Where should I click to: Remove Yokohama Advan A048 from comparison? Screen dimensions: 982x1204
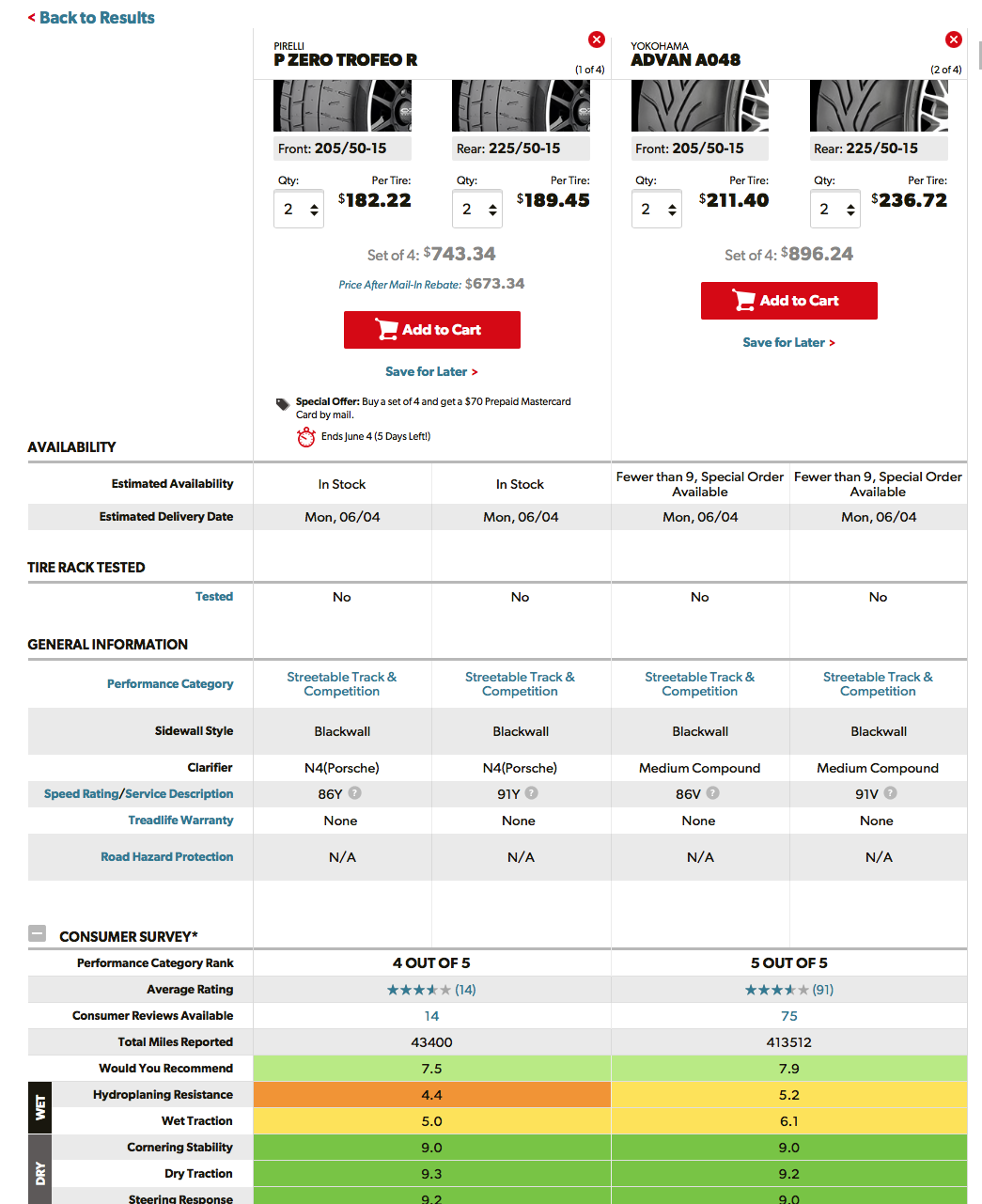click(x=953, y=39)
